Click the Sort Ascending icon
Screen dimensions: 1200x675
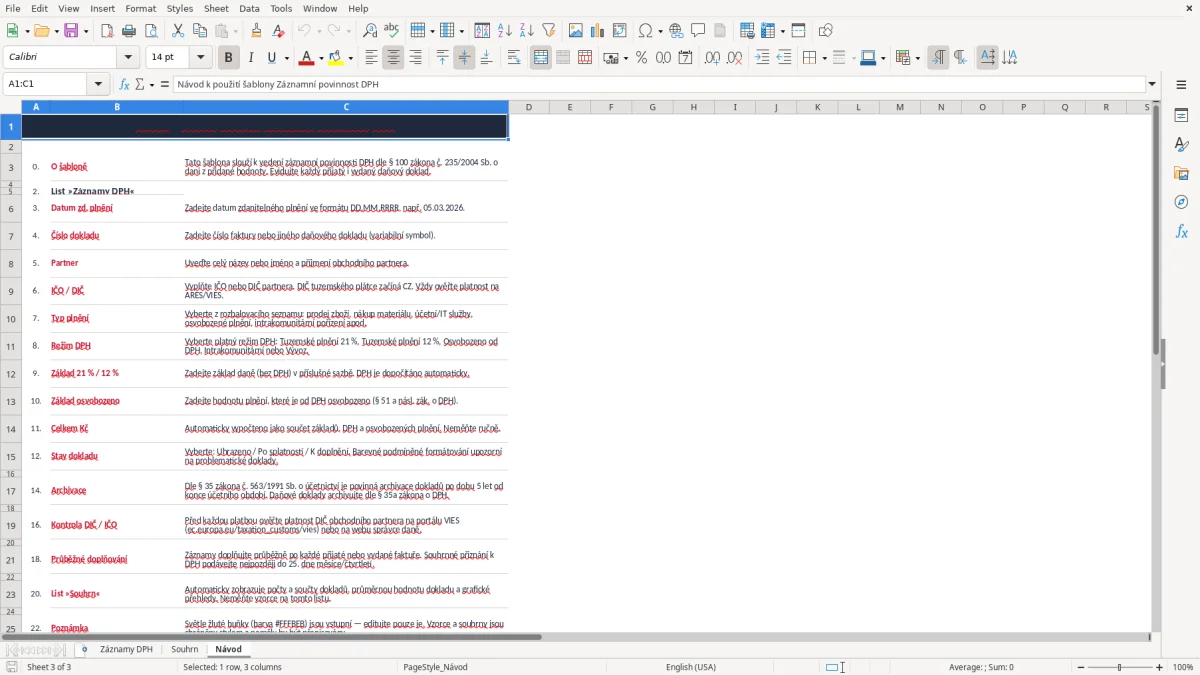504,31
